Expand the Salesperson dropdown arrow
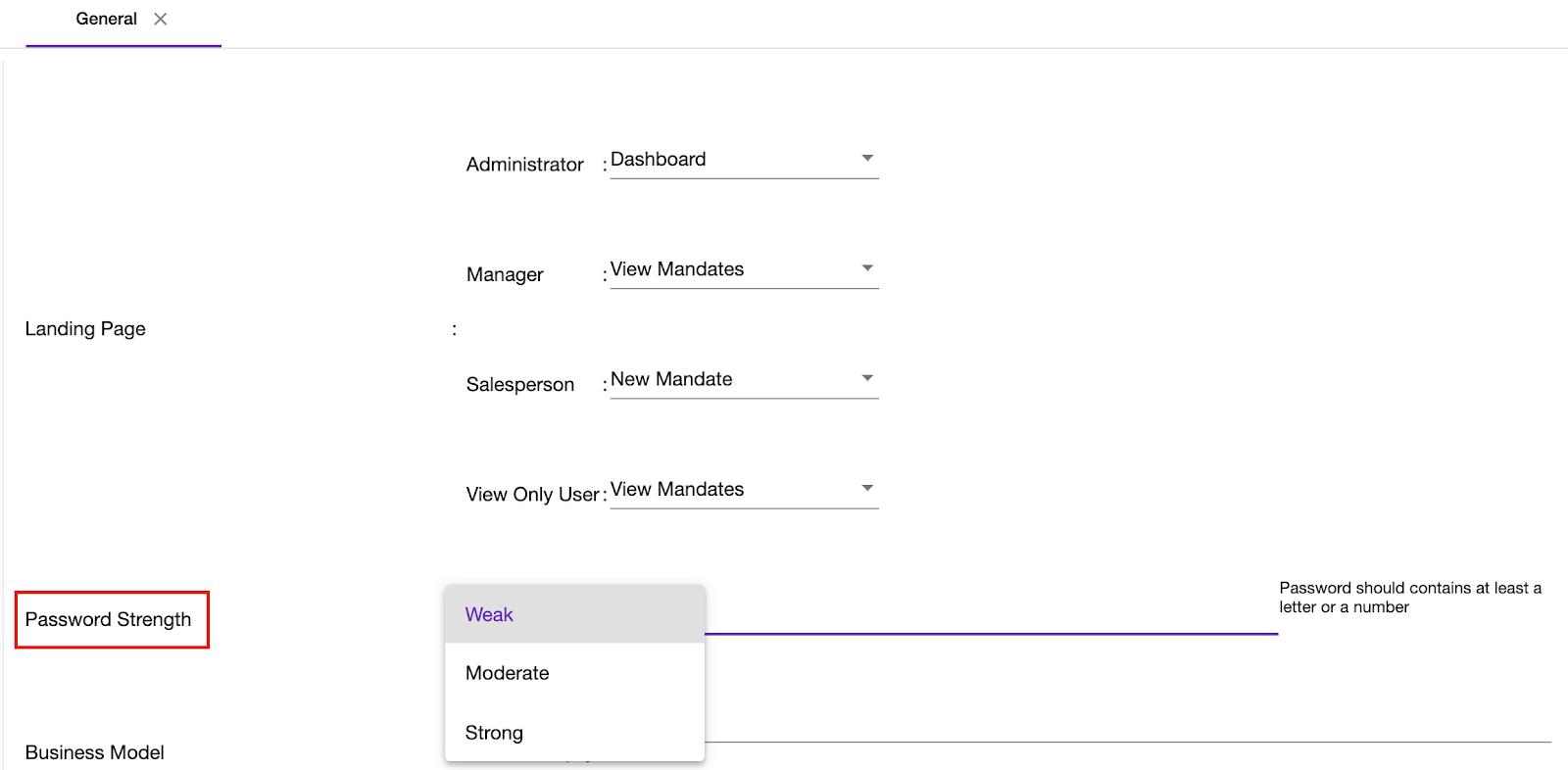Image resolution: width=1568 pixels, height=770 pixels. pyautogui.click(x=867, y=378)
